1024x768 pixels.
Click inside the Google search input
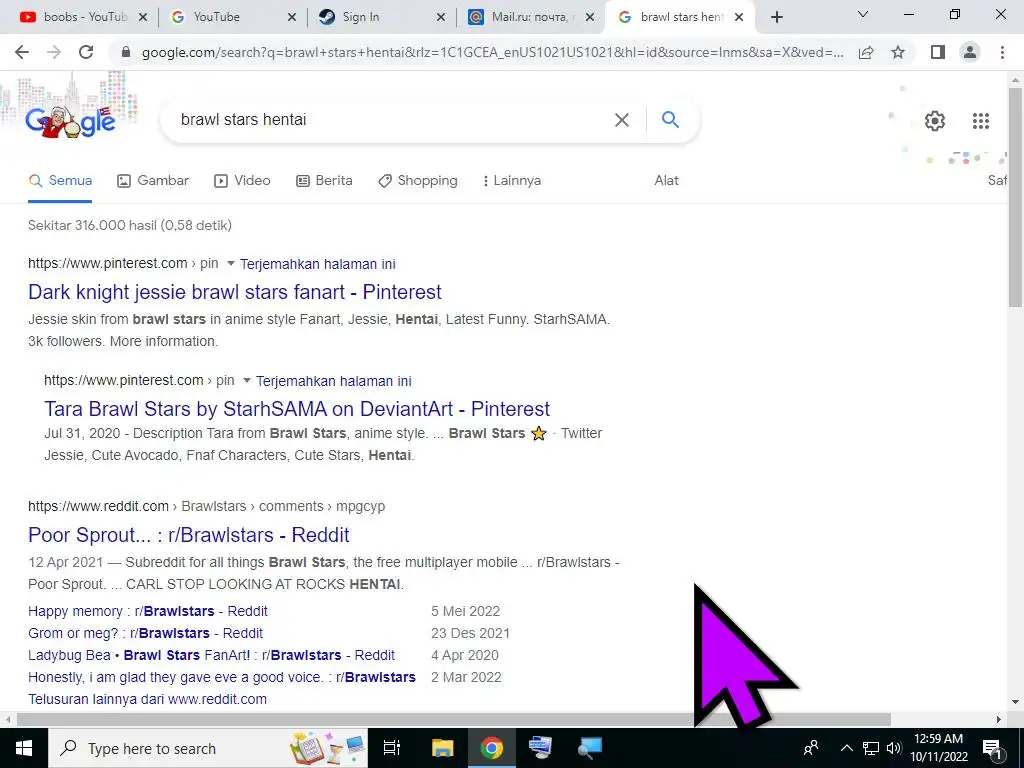point(392,120)
